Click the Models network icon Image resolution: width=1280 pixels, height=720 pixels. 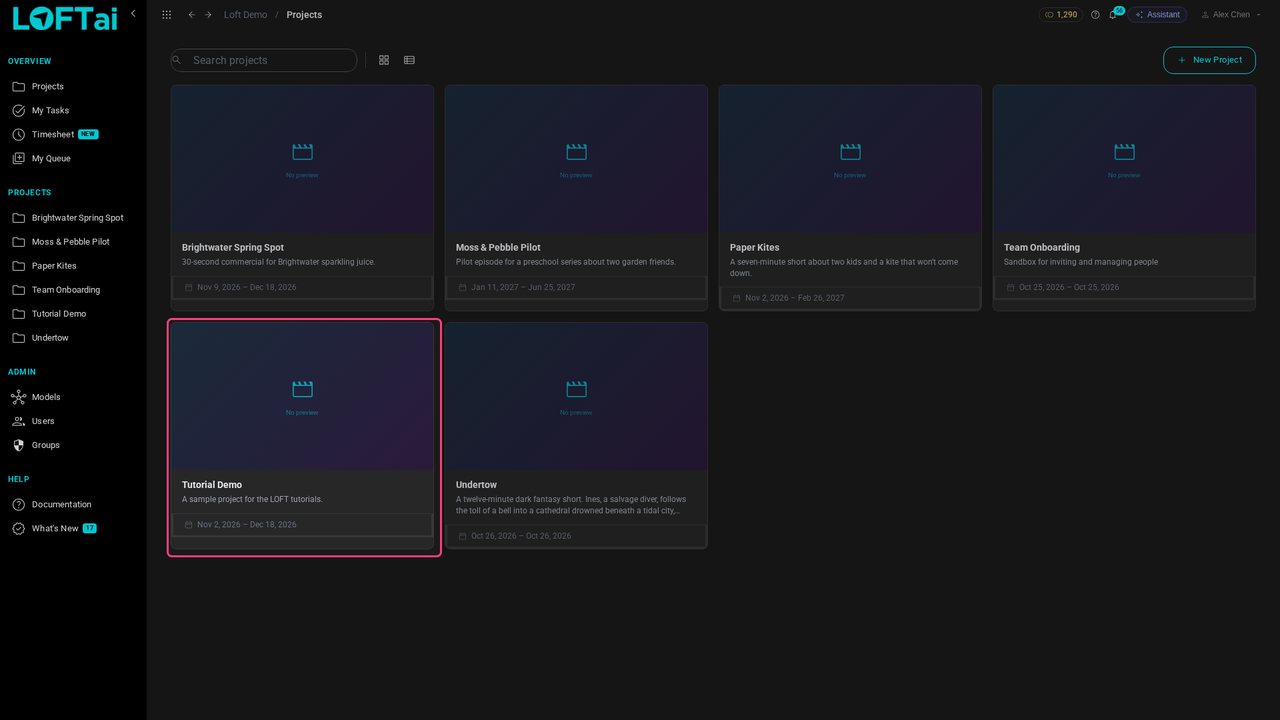coord(18,397)
